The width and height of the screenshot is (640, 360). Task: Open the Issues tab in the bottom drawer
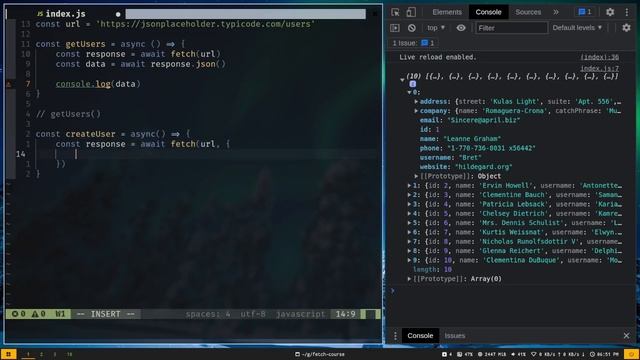click(455, 336)
